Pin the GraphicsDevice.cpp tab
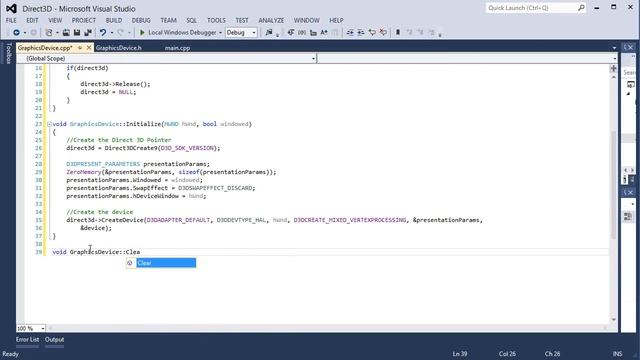Screen dimensions: 640x360 pyautogui.click(x=80, y=48)
